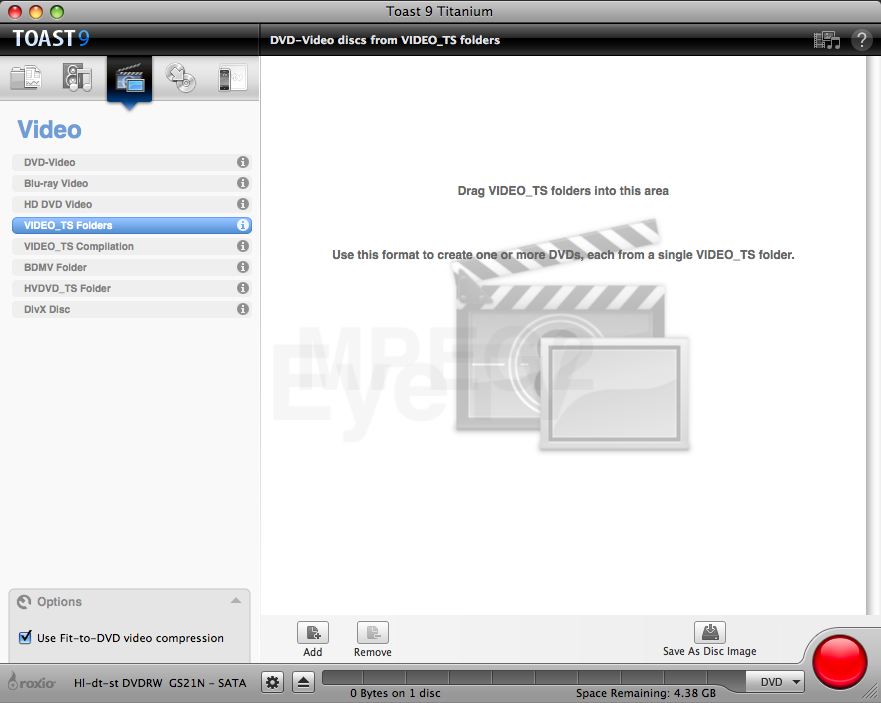The height and width of the screenshot is (703, 881).
Task: Click the drop area clapperboard image
Action: pyautogui.click(x=572, y=335)
